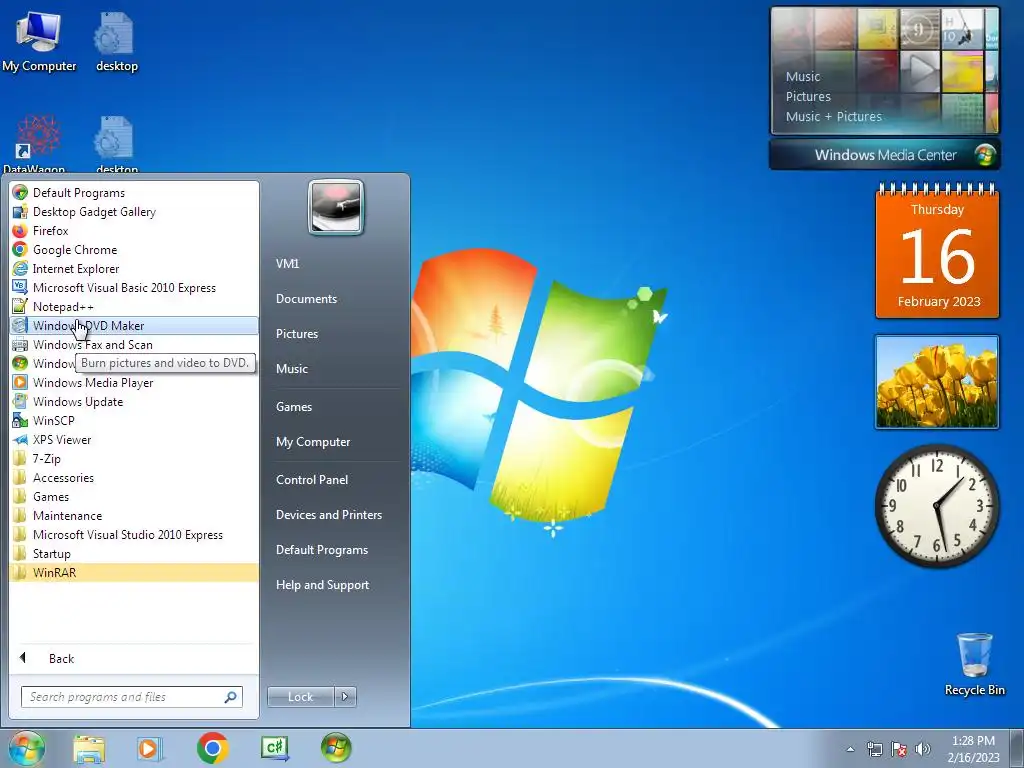
Task: Open the Action Center flag icon
Action: (899, 750)
